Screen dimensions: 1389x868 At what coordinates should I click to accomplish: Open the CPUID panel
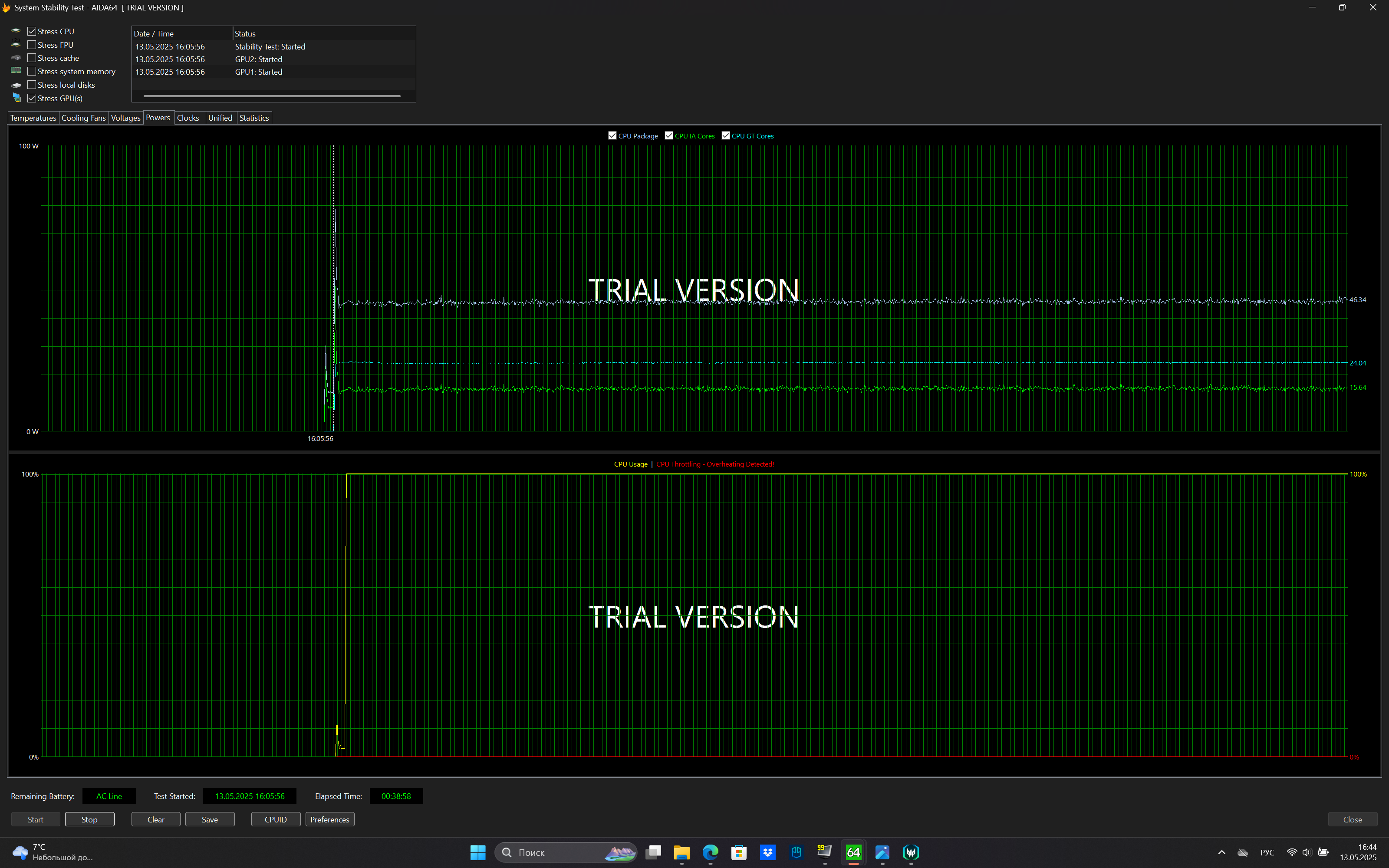(x=276, y=819)
